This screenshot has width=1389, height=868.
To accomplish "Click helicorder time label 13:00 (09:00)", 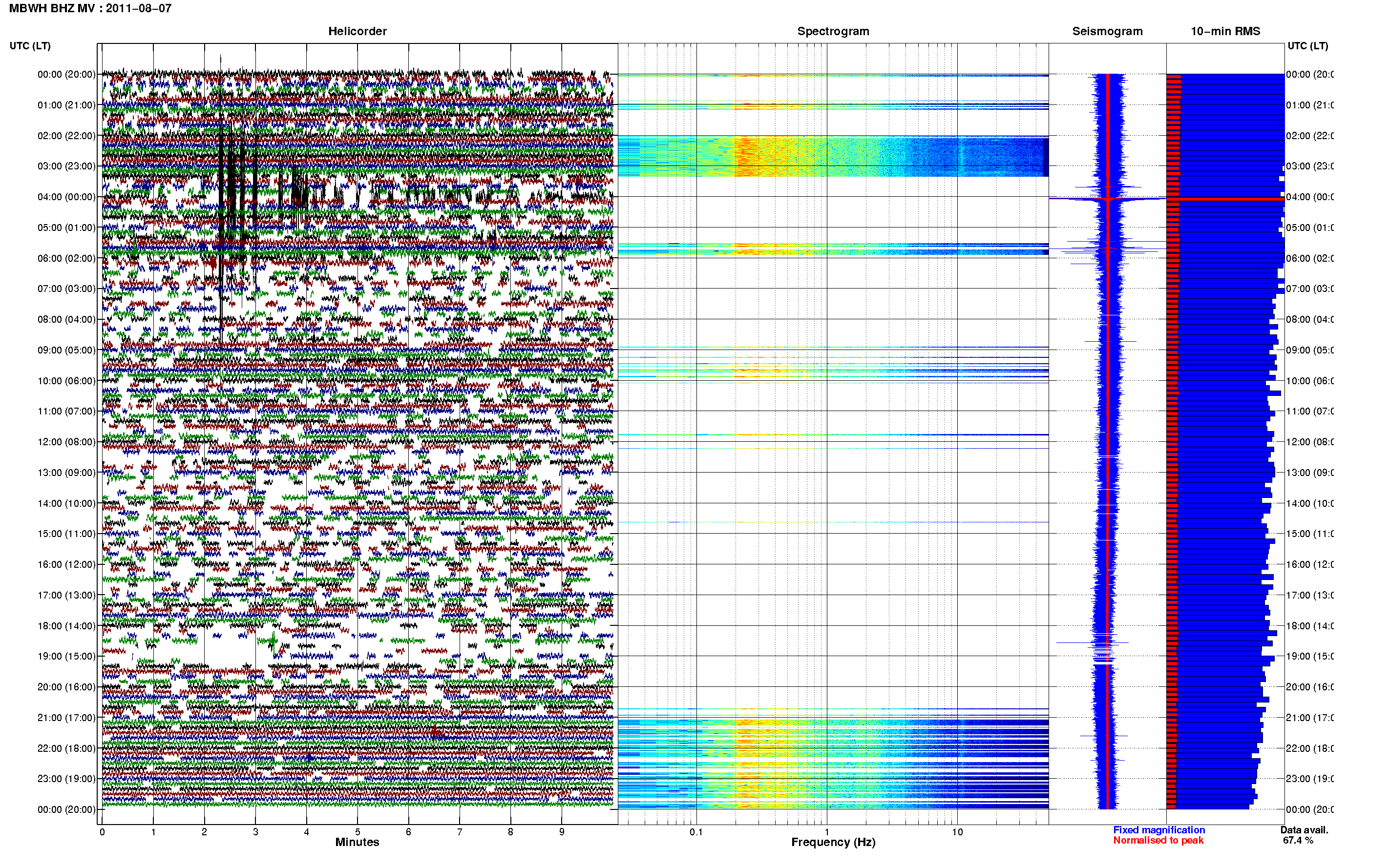I will 66,473.
